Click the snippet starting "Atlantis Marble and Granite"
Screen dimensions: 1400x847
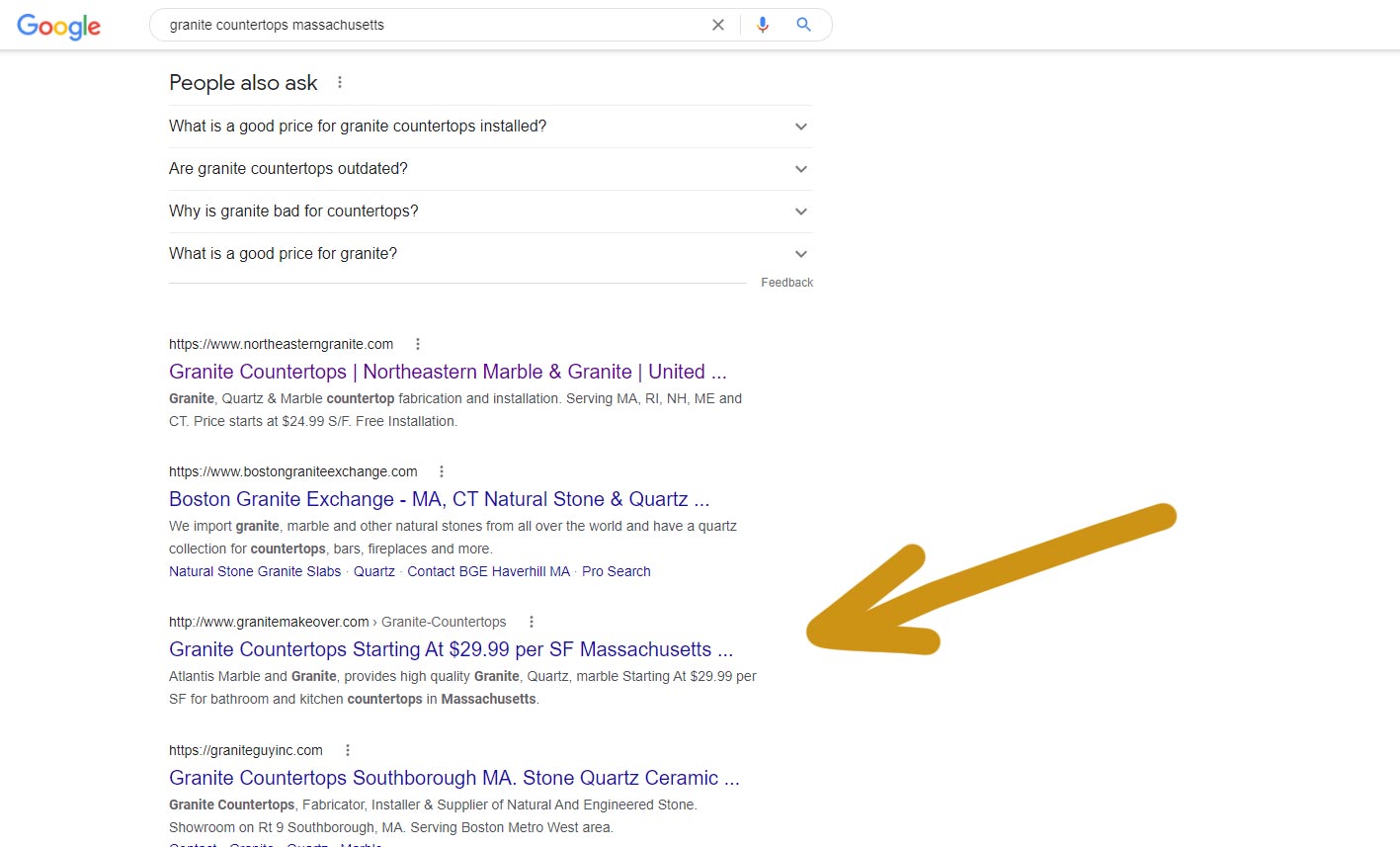463,688
